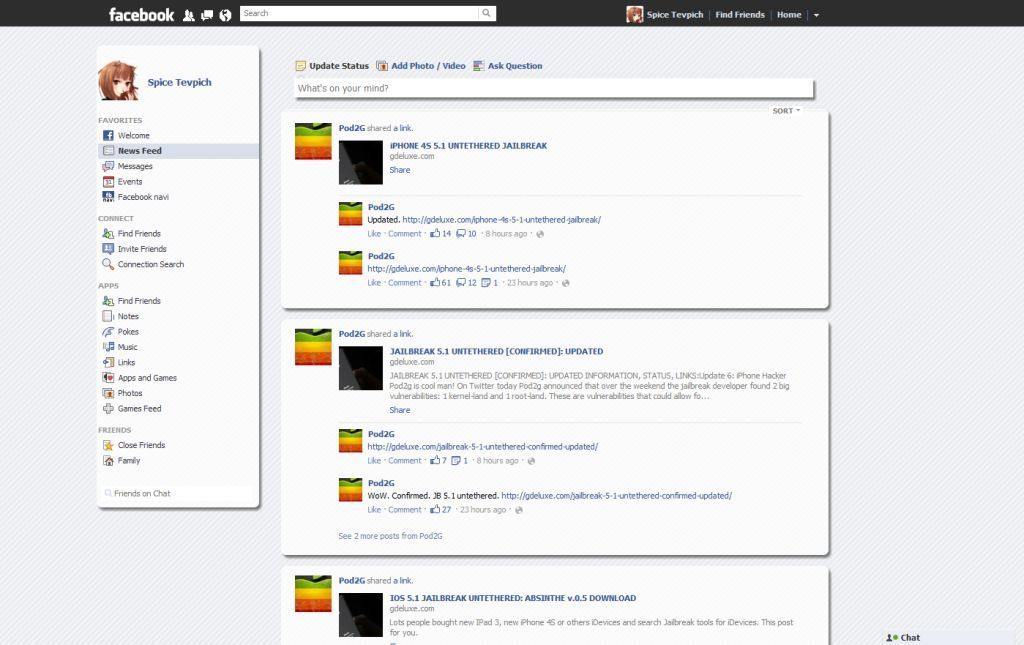Open notifications globe icon in top bar
This screenshot has height=645, width=1024.
coord(225,15)
